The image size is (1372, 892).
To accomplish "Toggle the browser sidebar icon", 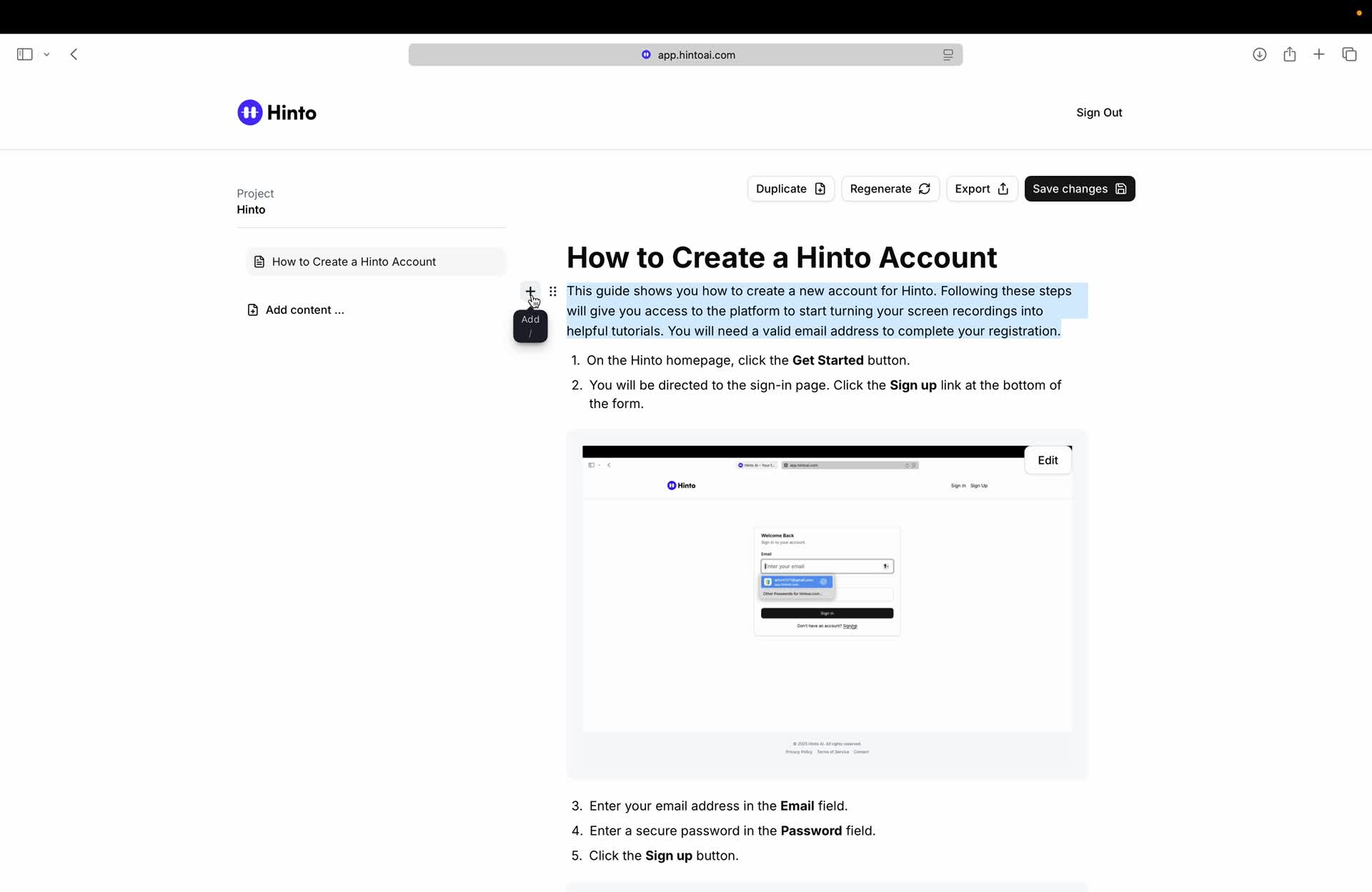I will [24, 54].
